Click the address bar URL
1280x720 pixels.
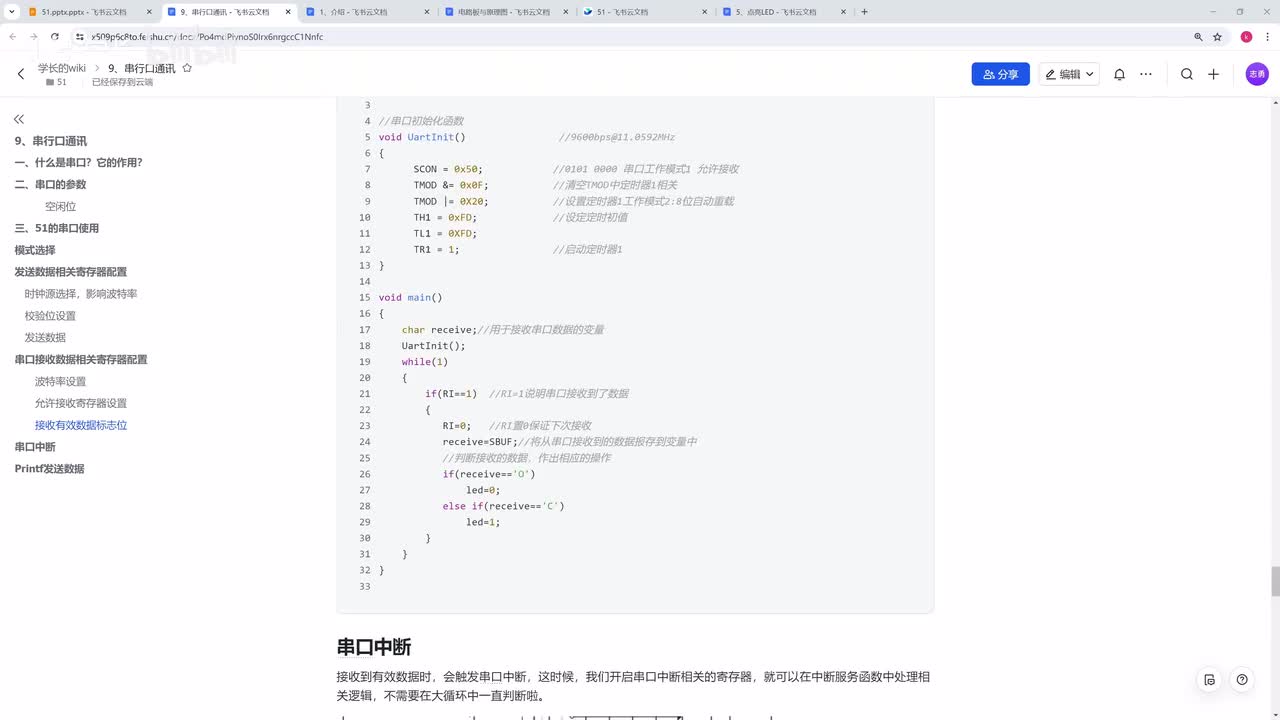207,37
